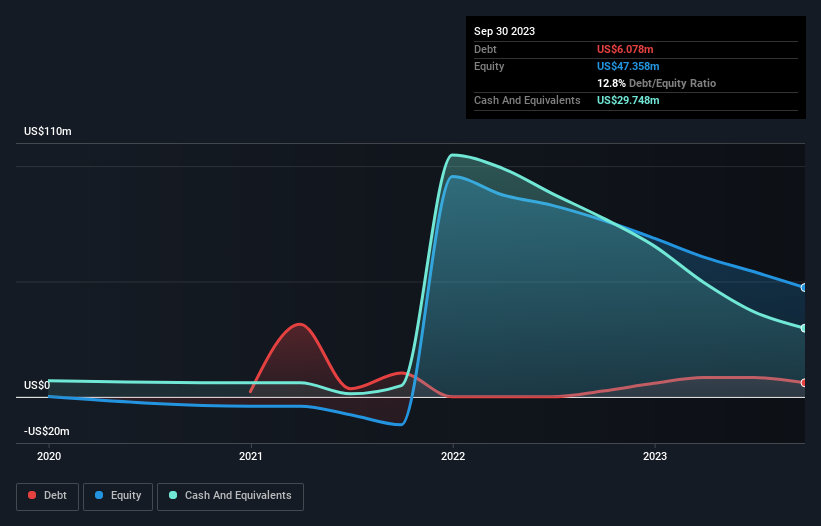Click the -US$20m y-axis label
Viewport: 821px width, 526px height.
pos(47,431)
